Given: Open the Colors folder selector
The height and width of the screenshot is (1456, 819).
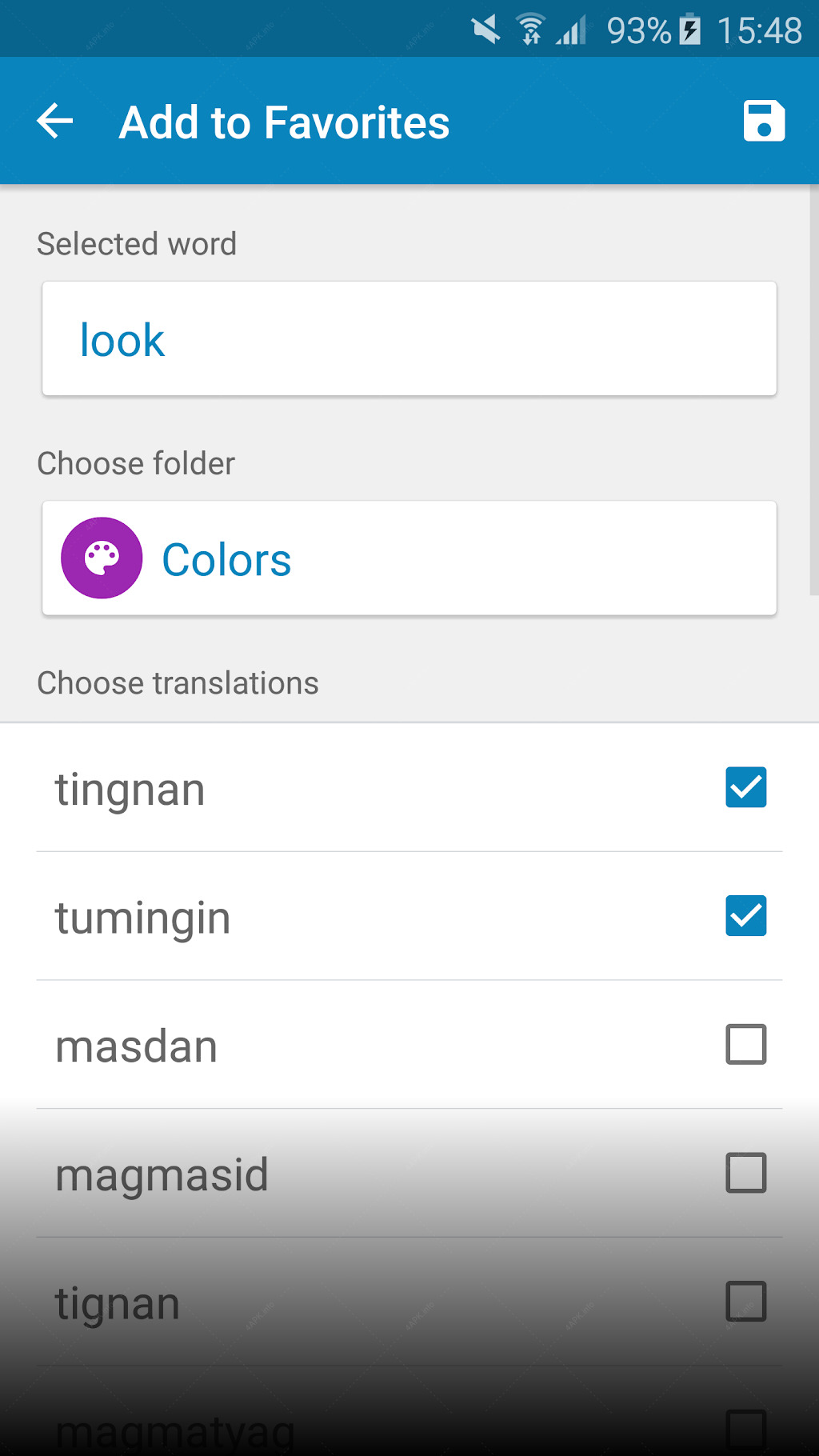Looking at the screenshot, I should pos(409,558).
